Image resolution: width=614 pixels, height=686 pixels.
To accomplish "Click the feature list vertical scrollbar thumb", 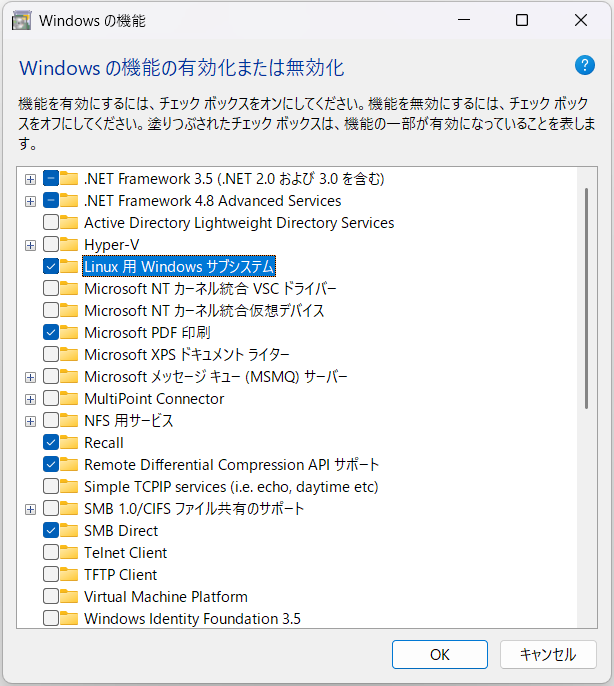I will [586, 298].
